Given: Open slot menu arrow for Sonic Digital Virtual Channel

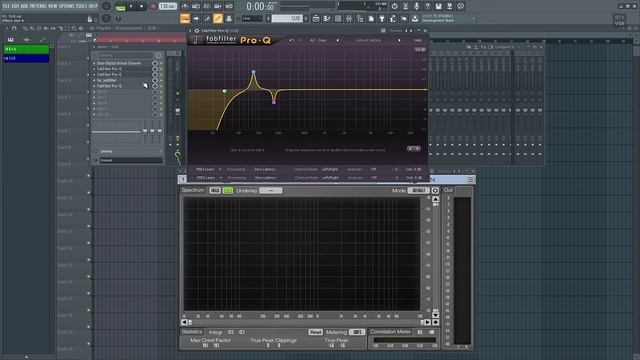Looking at the screenshot, I should tap(94, 63).
